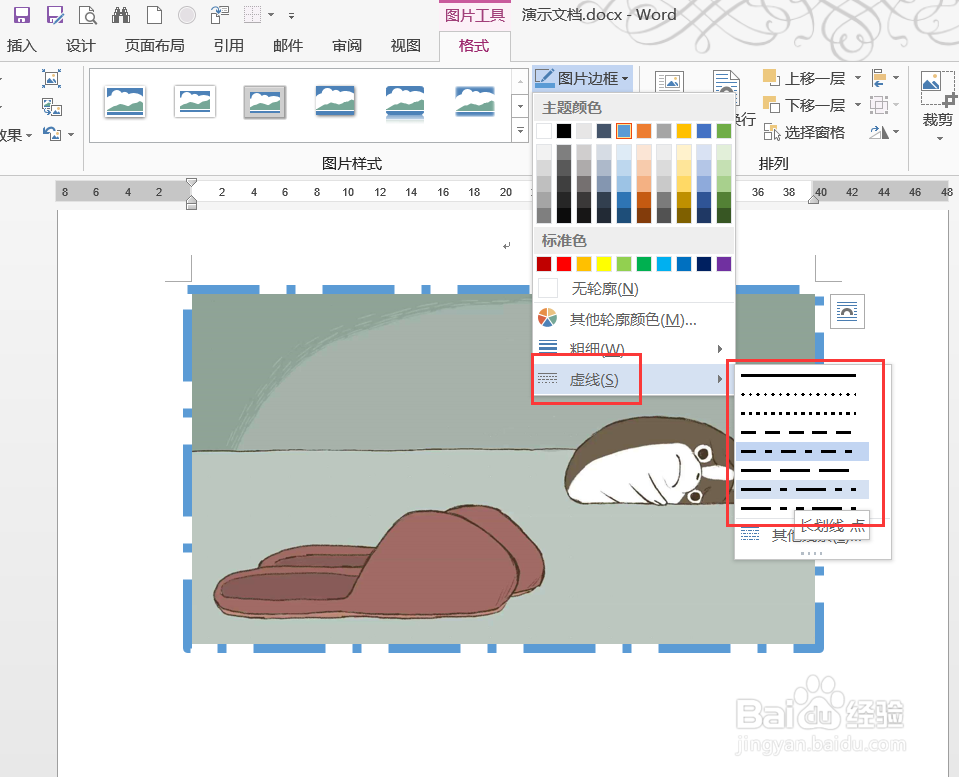Image resolution: width=959 pixels, height=777 pixels.
Task: Click the Rotate objects icon
Action: (x=879, y=132)
